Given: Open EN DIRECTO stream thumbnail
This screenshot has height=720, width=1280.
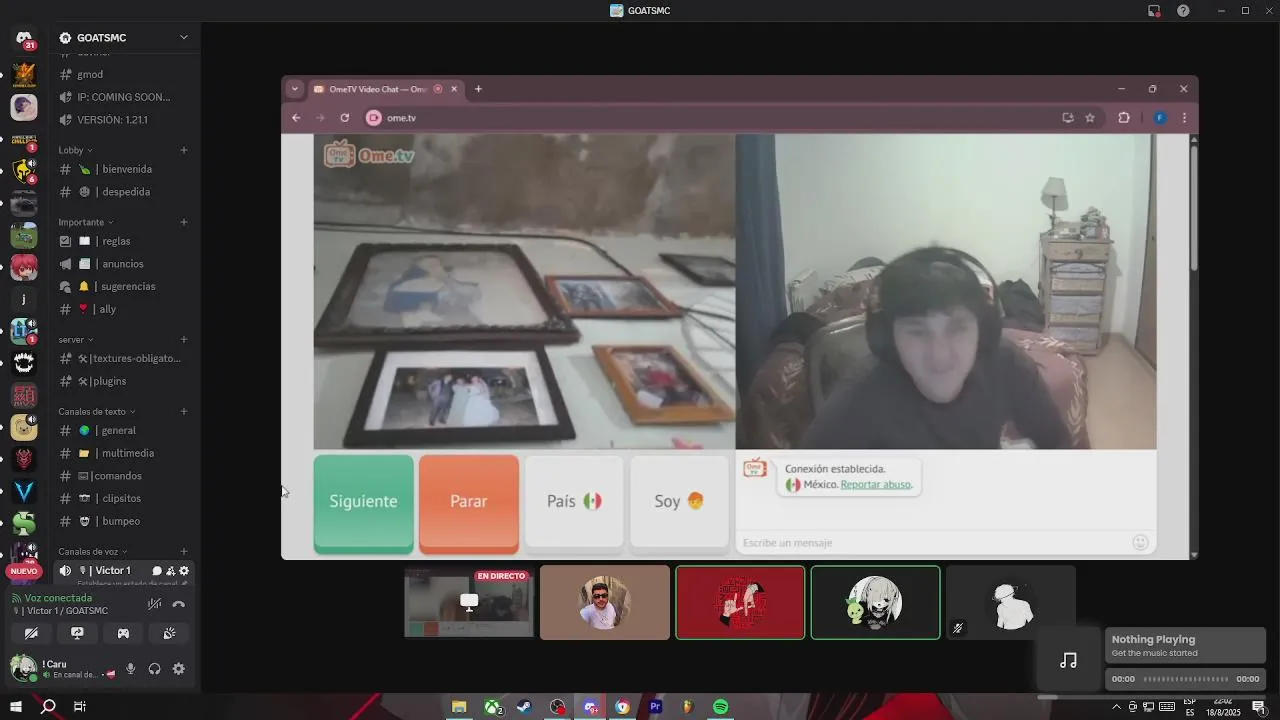Looking at the screenshot, I should coord(469,602).
